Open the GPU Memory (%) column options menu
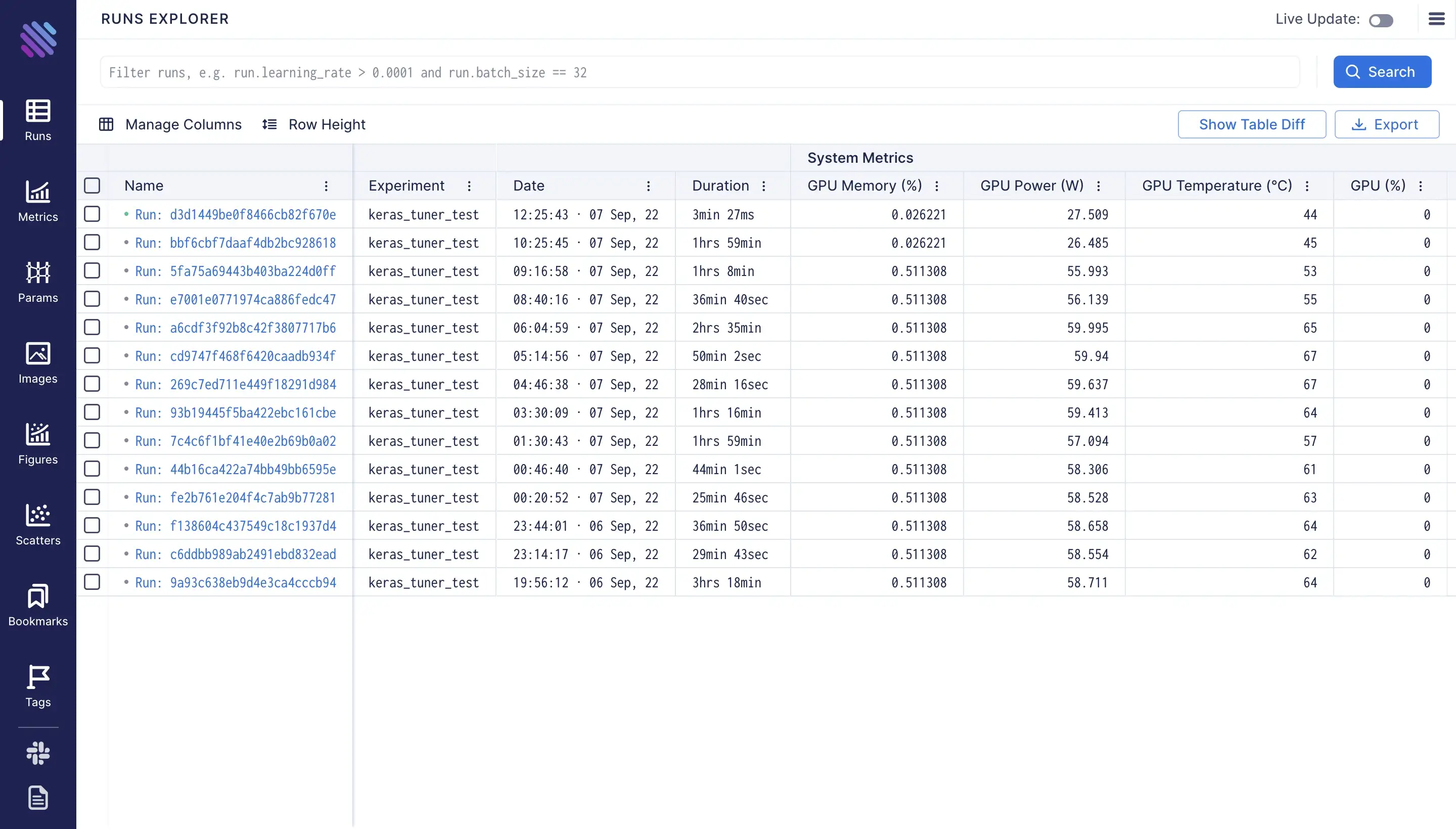 pos(937,186)
